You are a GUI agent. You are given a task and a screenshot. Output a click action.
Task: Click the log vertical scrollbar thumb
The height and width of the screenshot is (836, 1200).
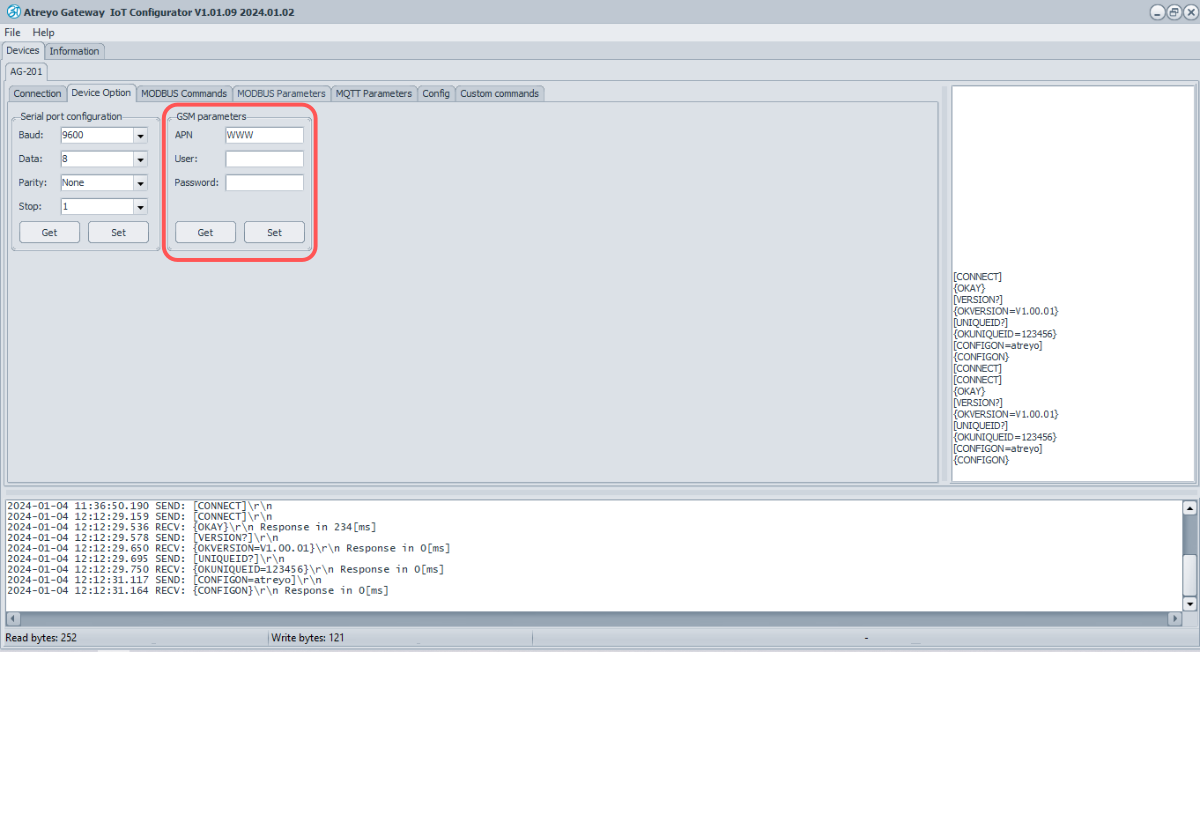tap(1189, 573)
